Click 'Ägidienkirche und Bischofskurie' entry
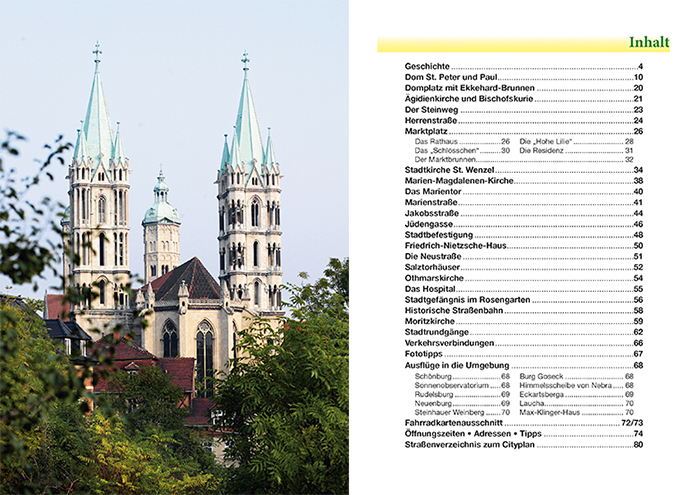This screenshot has width=698, height=495. coord(524,99)
